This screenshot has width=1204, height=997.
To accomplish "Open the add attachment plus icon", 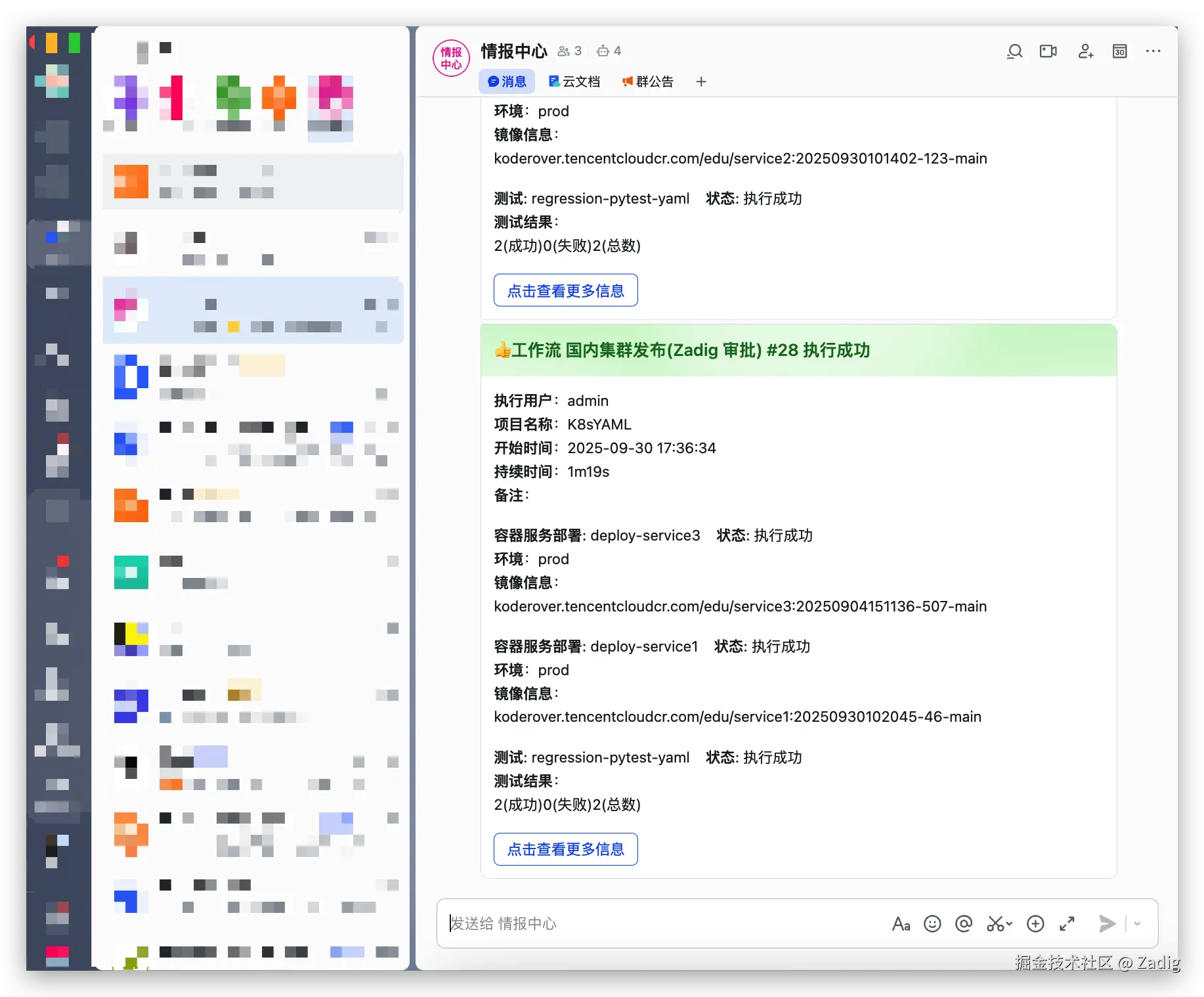I will click(1035, 924).
